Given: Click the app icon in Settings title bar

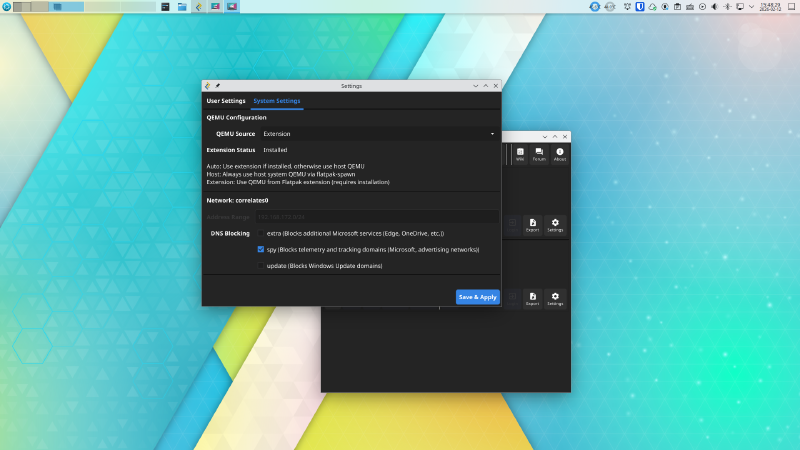Looking at the screenshot, I should click(x=208, y=86).
